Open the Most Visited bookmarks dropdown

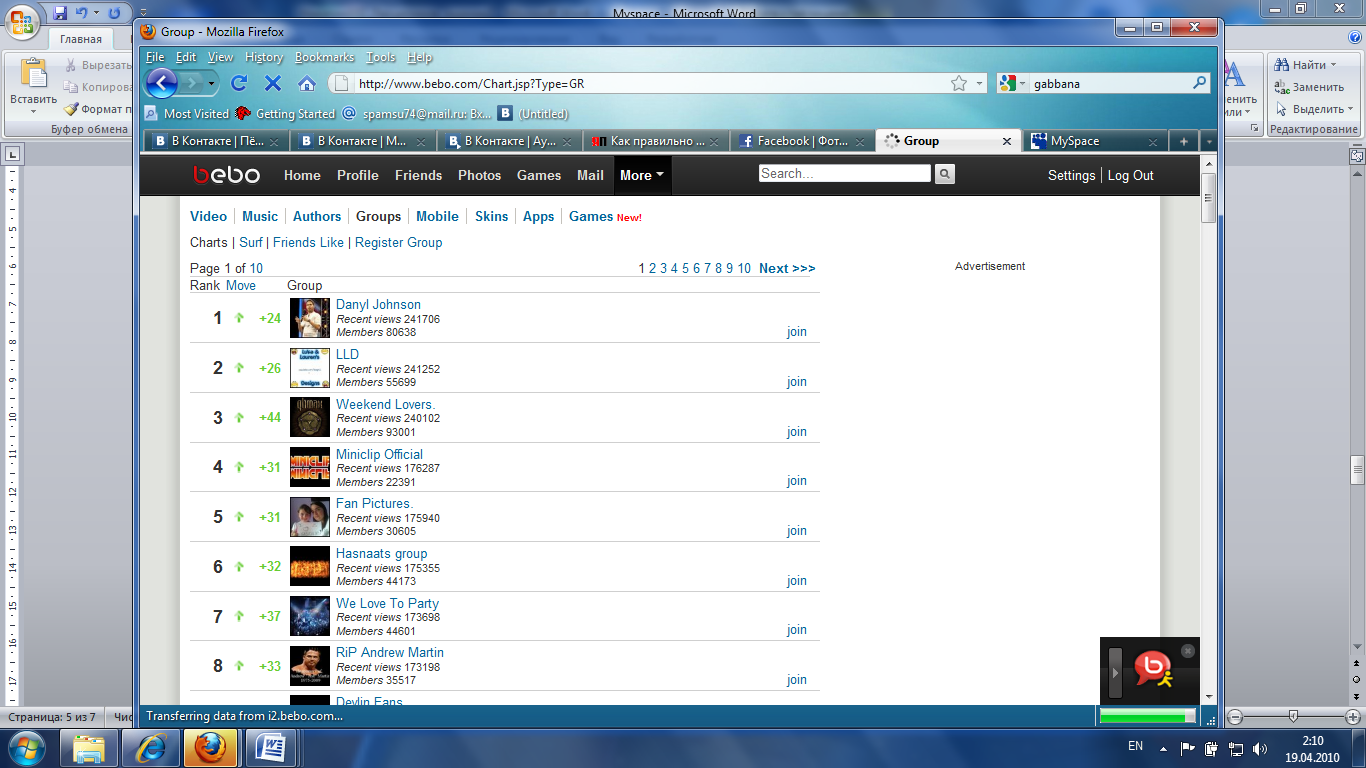(x=188, y=114)
